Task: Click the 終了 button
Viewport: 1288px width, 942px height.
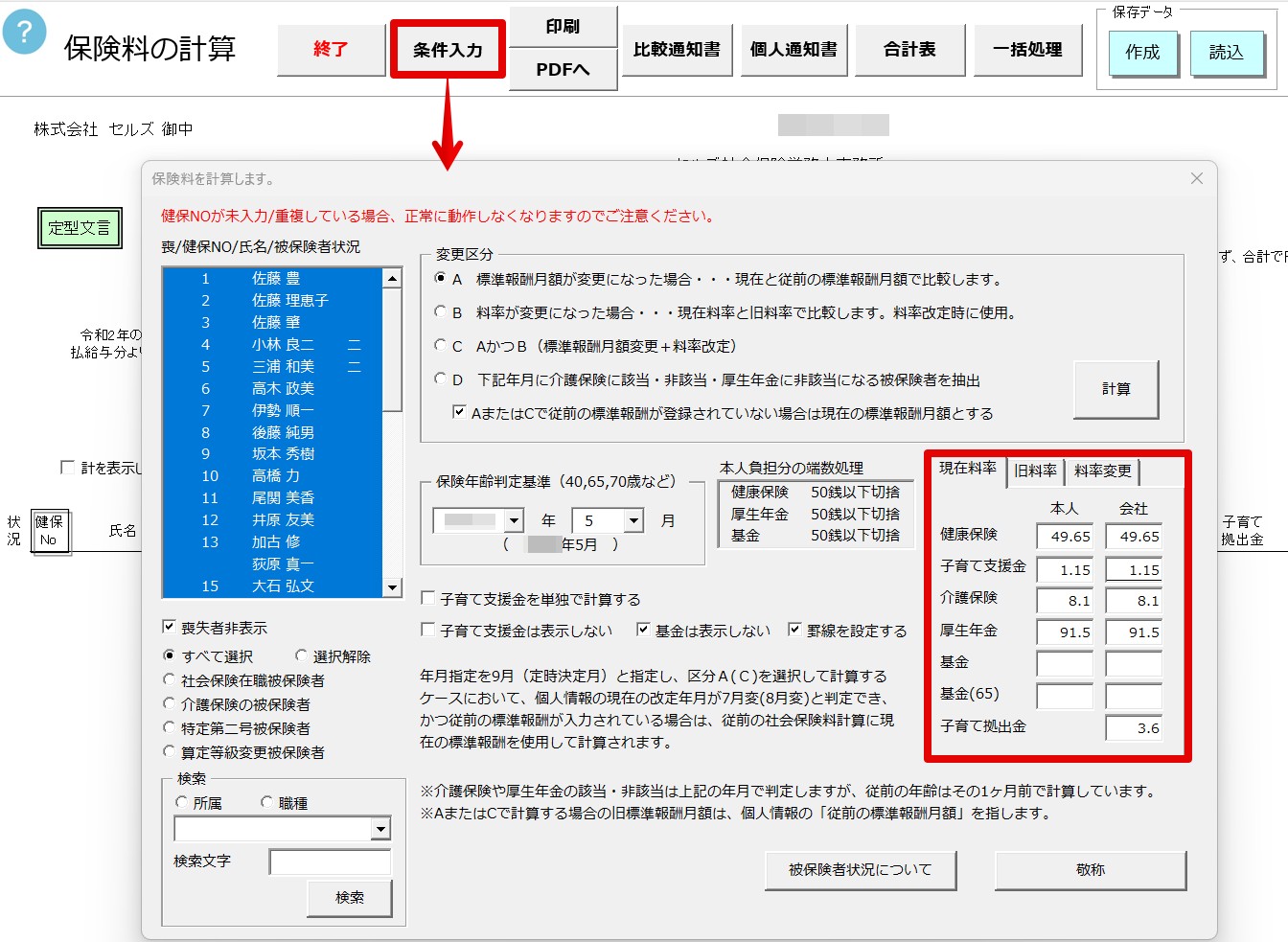Action: point(331,49)
